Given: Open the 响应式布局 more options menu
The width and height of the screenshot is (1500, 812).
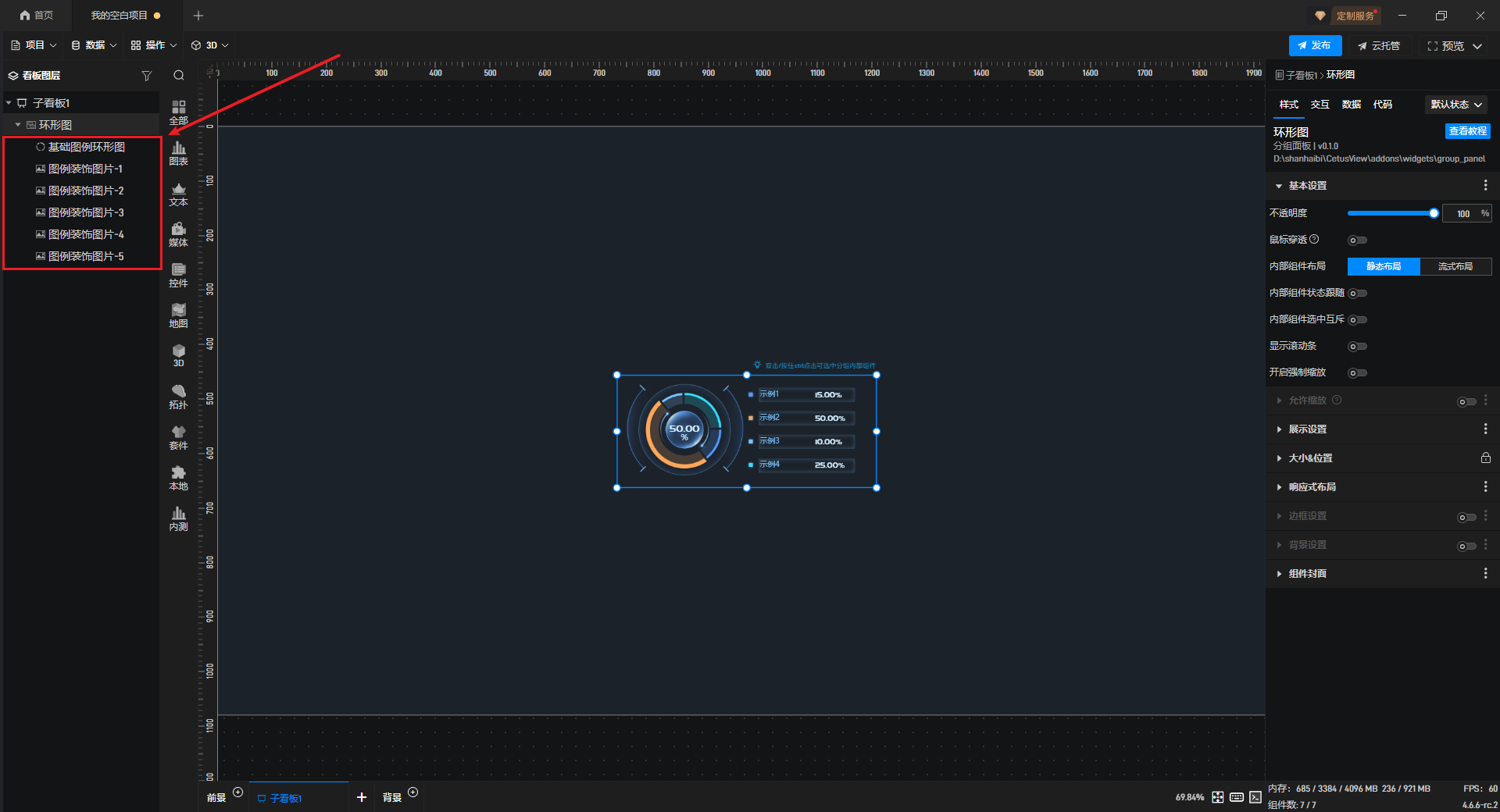Looking at the screenshot, I should pyautogui.click(x=1485, y=487).
